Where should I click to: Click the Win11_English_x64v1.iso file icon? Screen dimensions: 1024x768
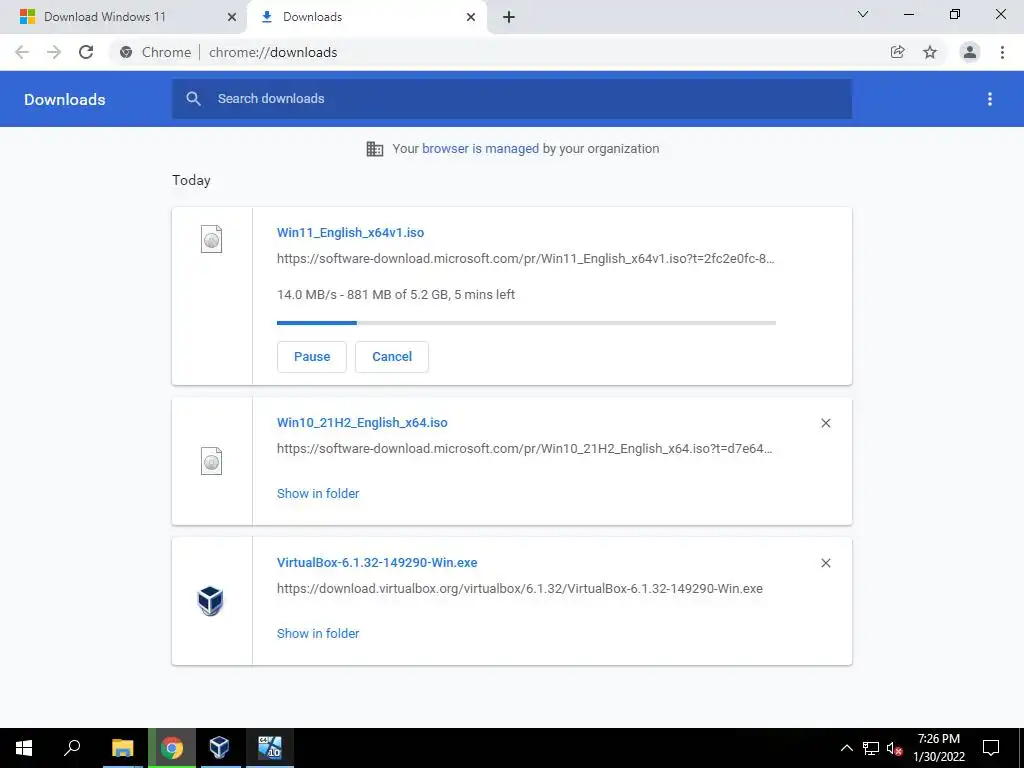[211, 239]
